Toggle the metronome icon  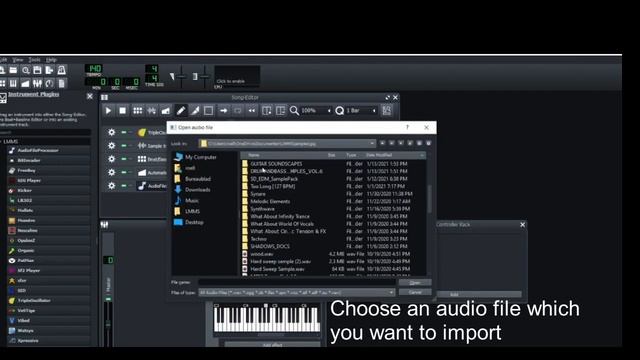click(62, 70)
